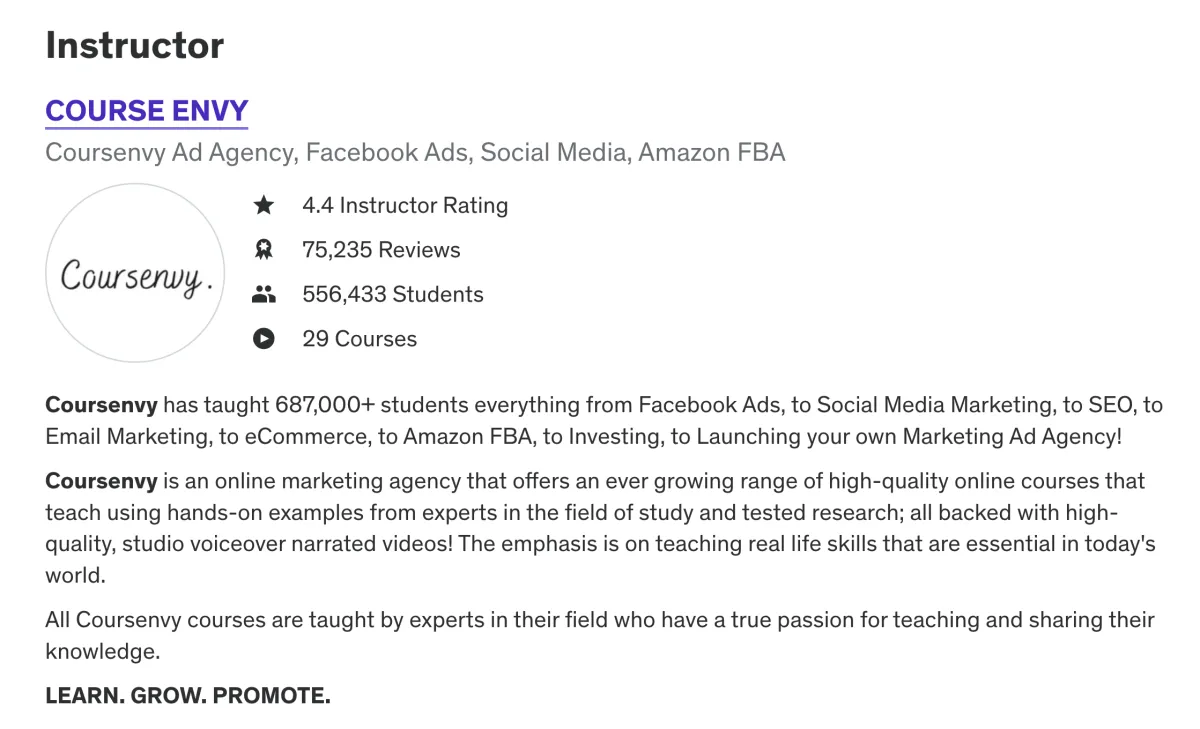Open the Coursenvy circular profile picture
This screenshot has width=1200, height=729.
point(135,273)
